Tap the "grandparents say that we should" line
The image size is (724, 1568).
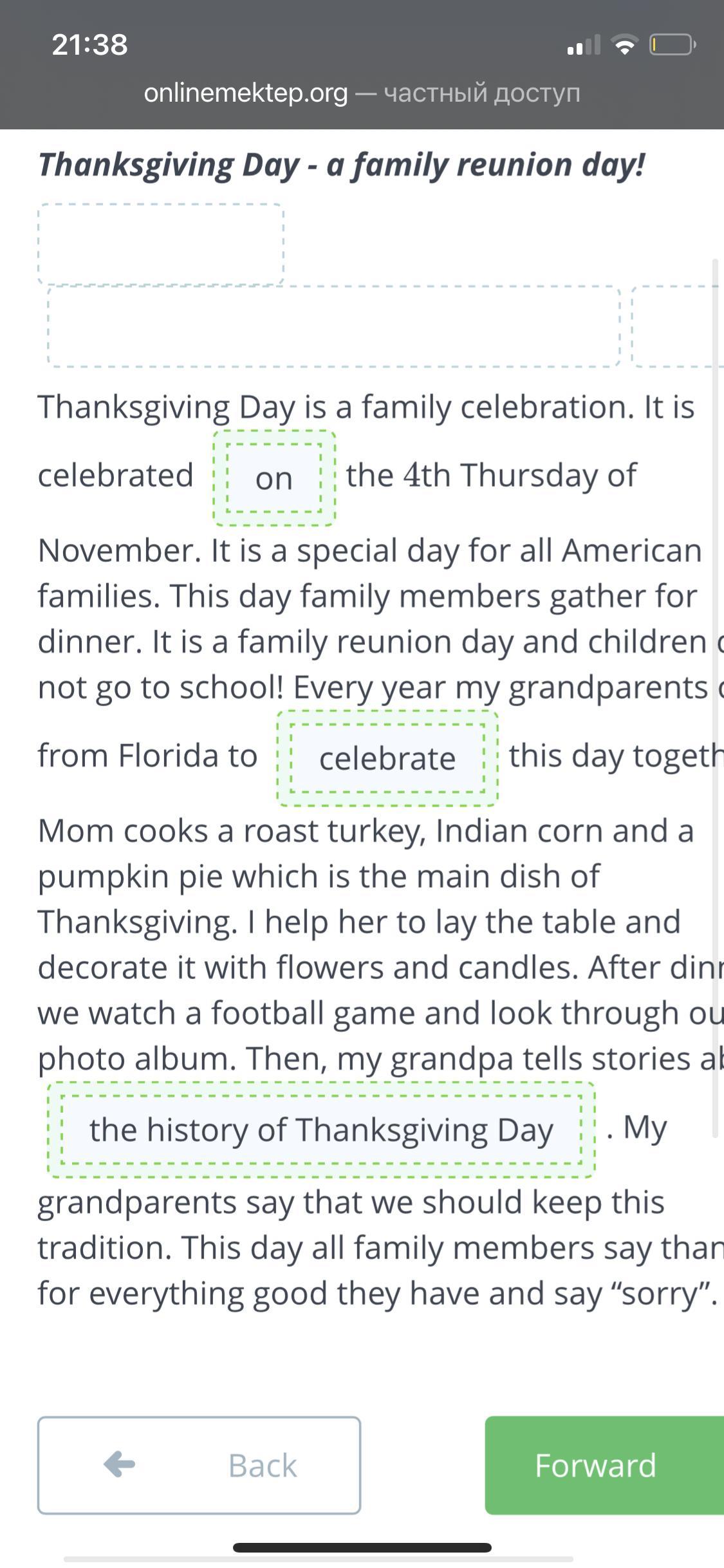click(351, 1202)
